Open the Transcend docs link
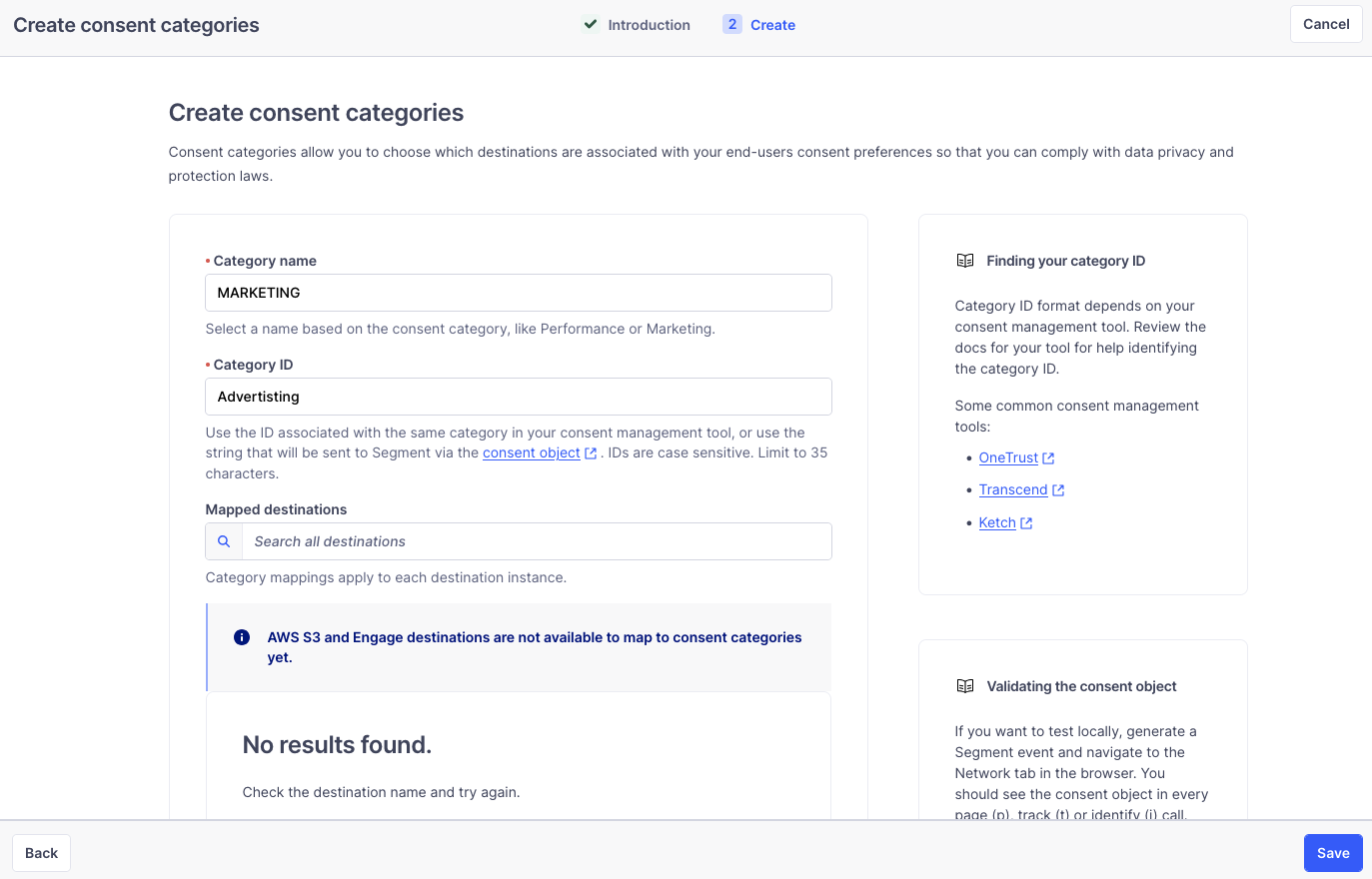Screen dimensions: 1372x879 pyautogui.click(x=1013, y=489)
